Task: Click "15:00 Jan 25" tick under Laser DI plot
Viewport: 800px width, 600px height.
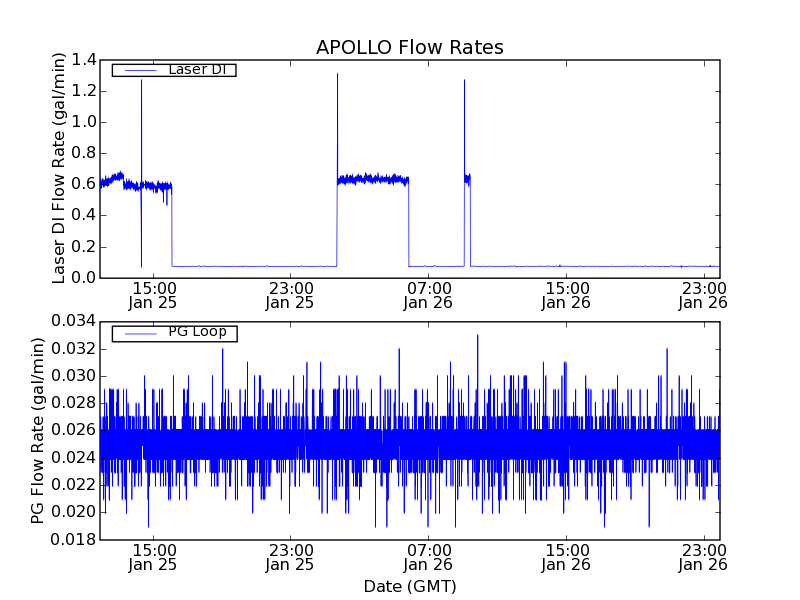Action: pyautogui.click(x=153, y=296)
